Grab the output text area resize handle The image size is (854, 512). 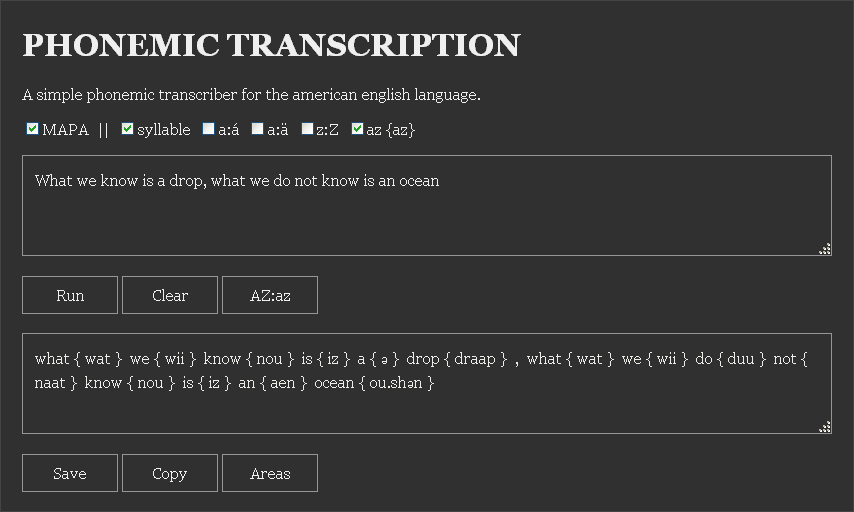pyautogui.click(x=825, y=427)
